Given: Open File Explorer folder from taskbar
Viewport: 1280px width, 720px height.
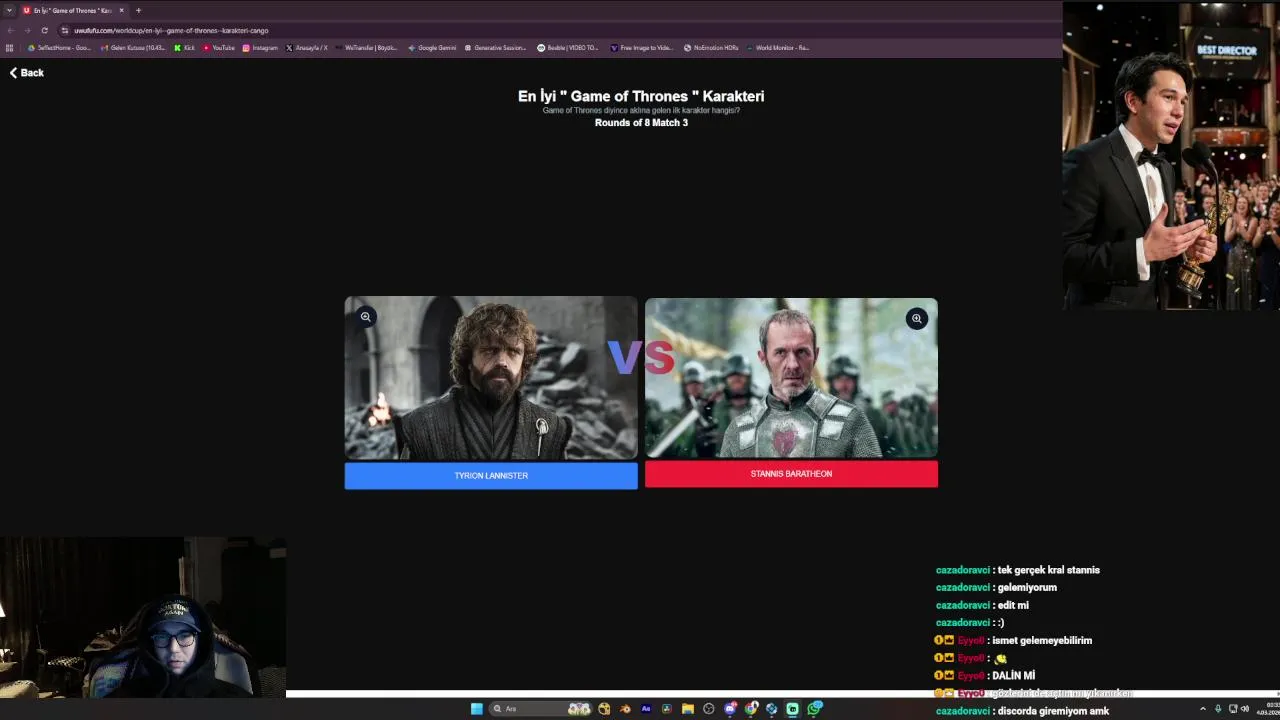Looking at the screenshot, I should point(688,709).
